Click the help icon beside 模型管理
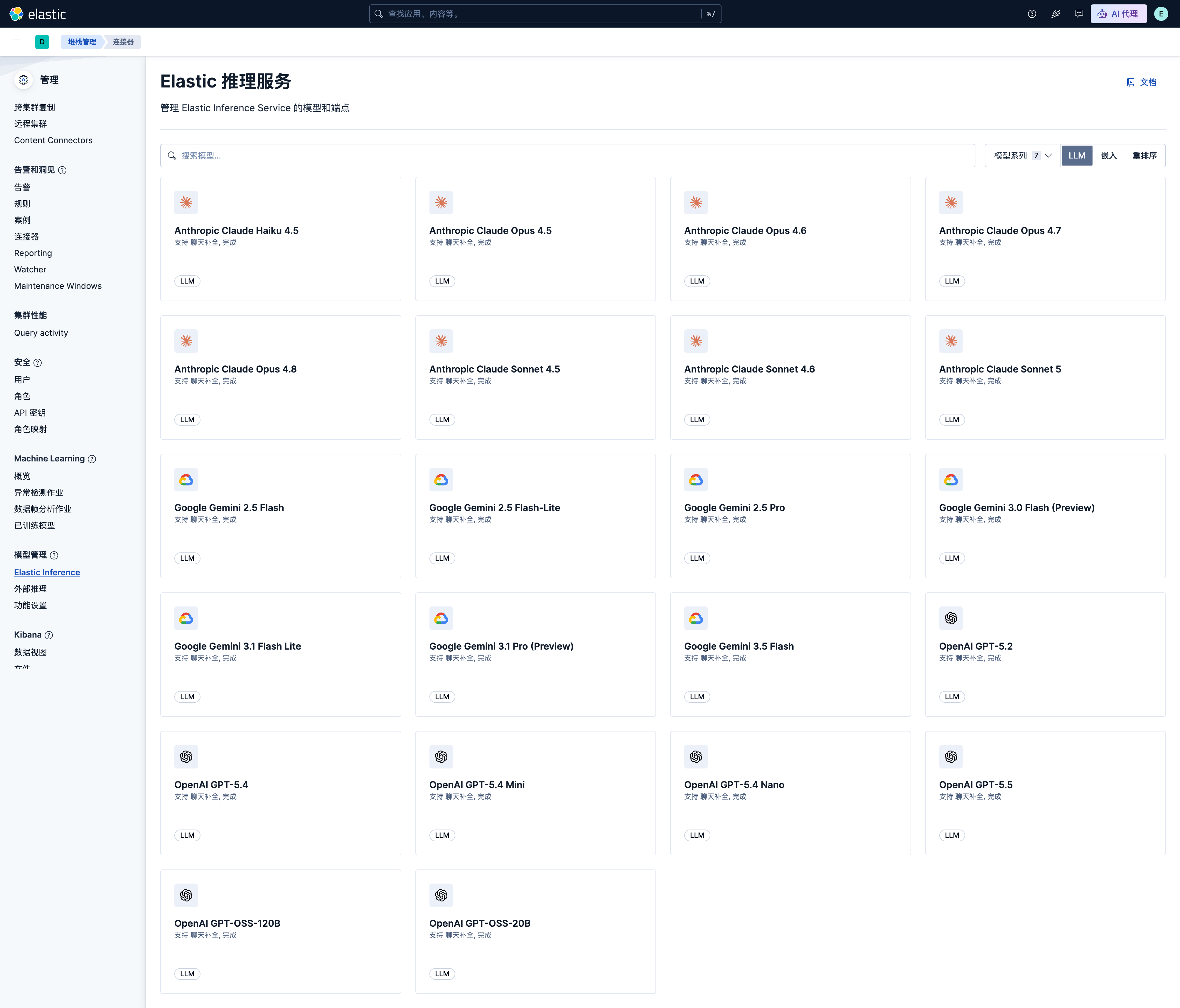This screenshot has height=1008, width=1180. (x=54, y=555)
